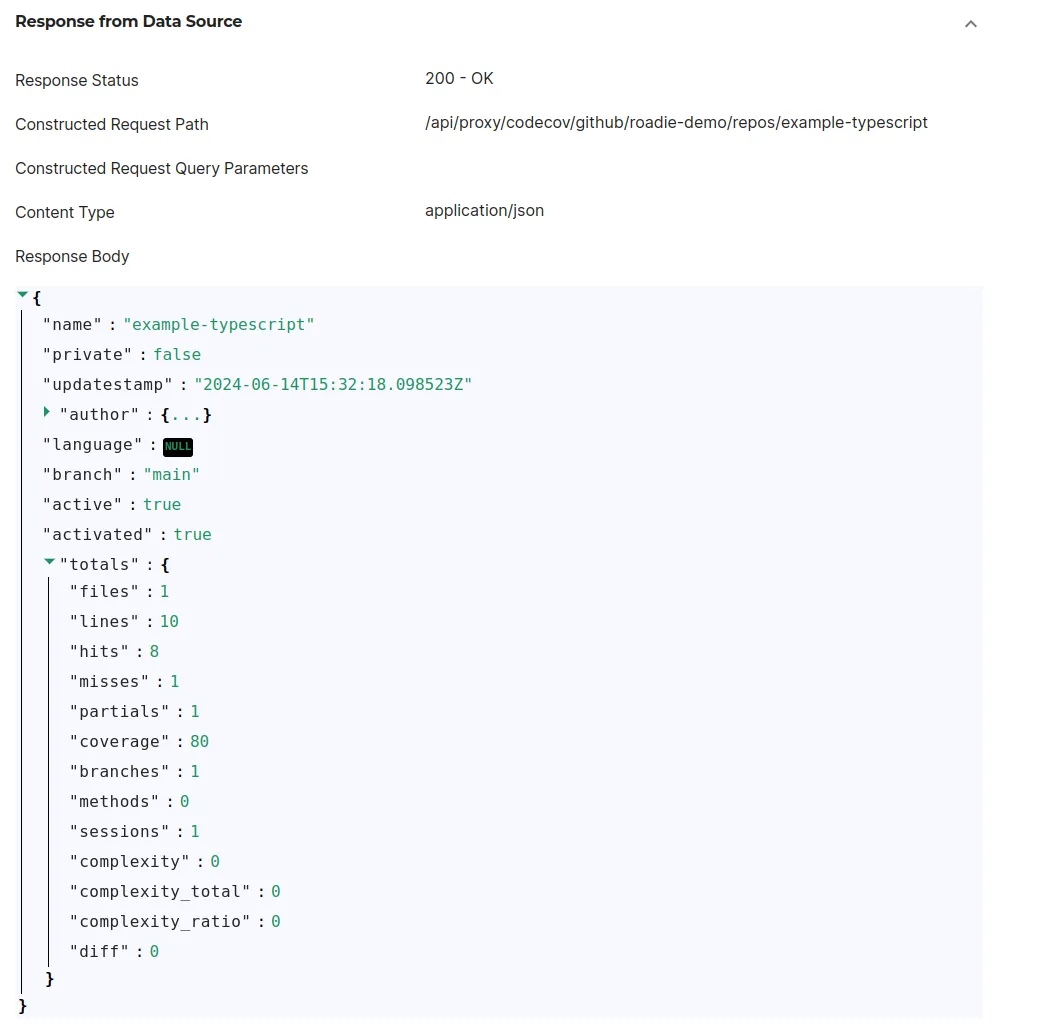Image resolution: width=1046 pixels, height=1029 pixels.
Task: Collapse the root JSON object disclosure triangle
Action: pyautogui.click(x=22, y=294)
